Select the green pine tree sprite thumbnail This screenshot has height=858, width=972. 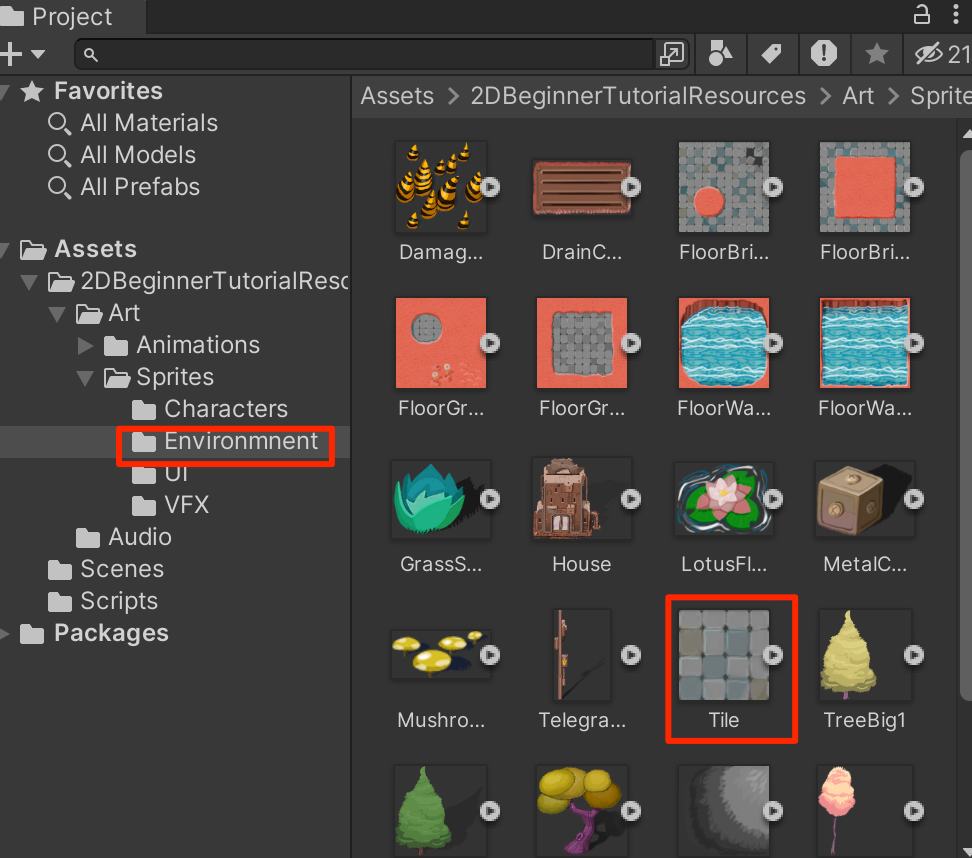441,811
